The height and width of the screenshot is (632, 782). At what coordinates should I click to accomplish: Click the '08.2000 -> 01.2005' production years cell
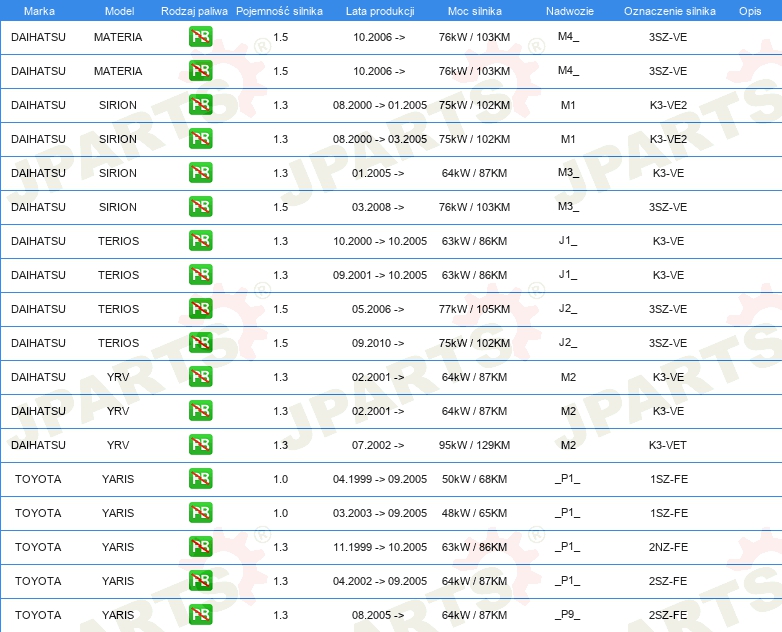pos(380,105)
